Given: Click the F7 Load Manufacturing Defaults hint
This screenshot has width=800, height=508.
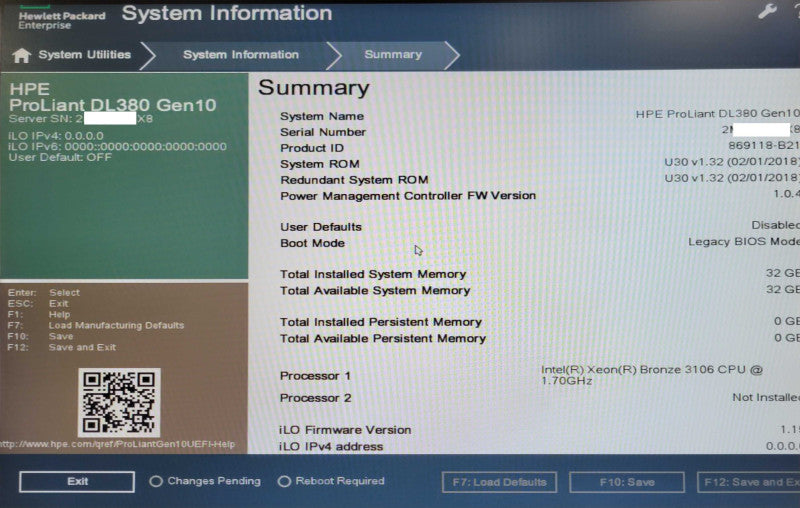Looking at the screenshot, I should click(96, 325).
